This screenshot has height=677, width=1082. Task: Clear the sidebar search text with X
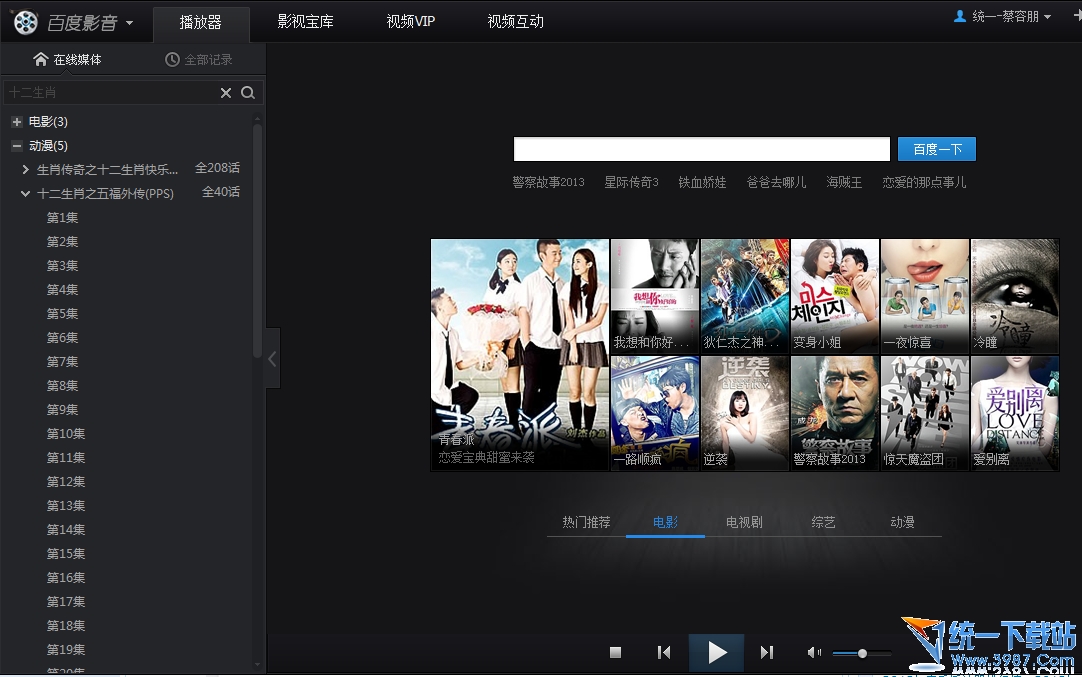click(226, 93)
